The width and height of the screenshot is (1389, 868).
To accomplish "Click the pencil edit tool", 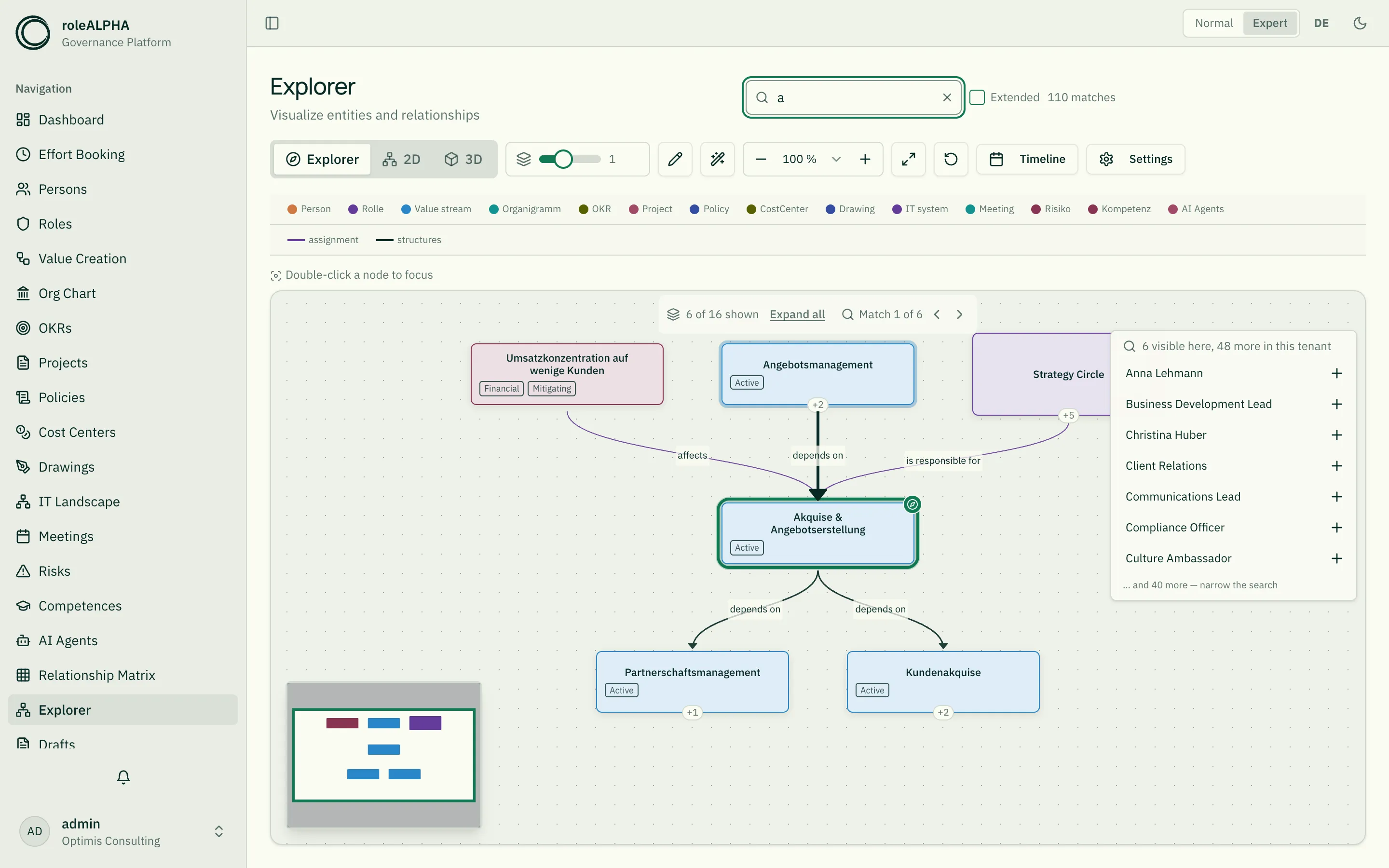I will click(x=675, y=159).
